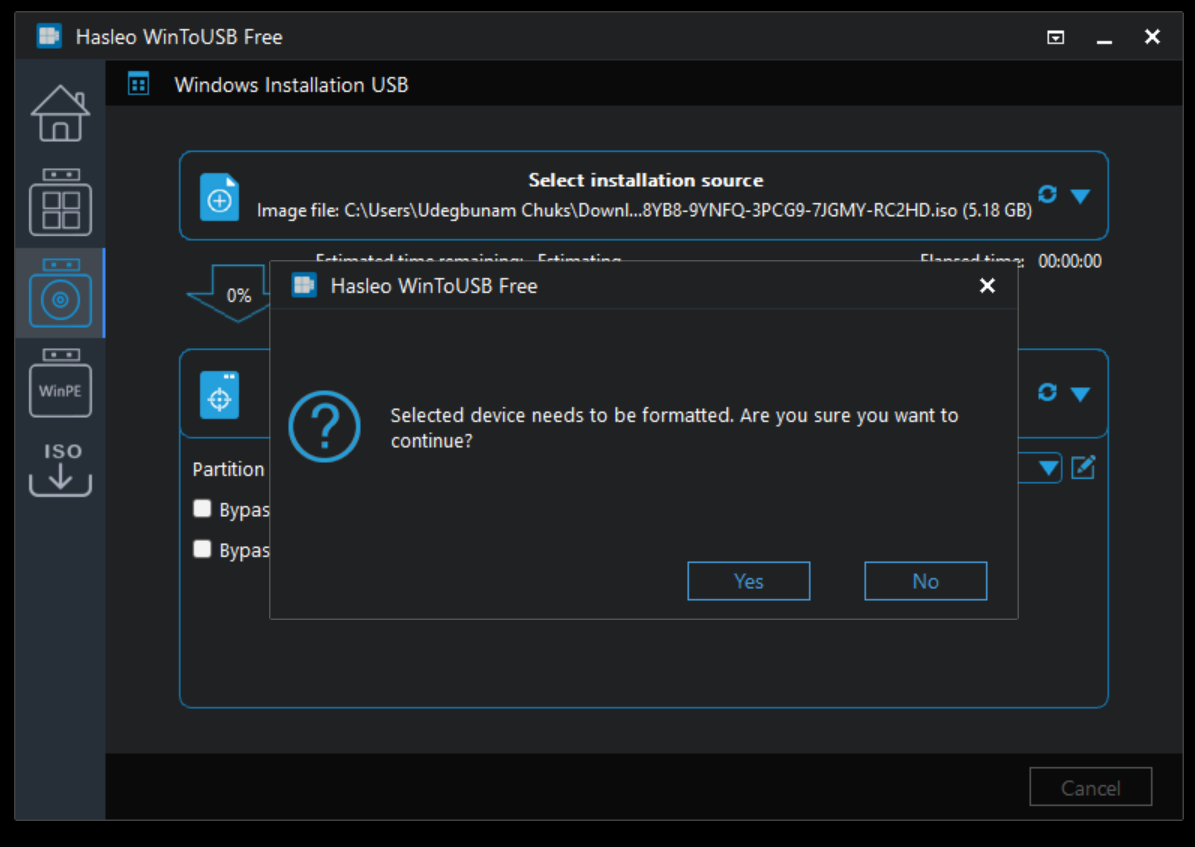Click the Select installation source heading
This screenshot has height=847, width=1195.
click(646, 180)
